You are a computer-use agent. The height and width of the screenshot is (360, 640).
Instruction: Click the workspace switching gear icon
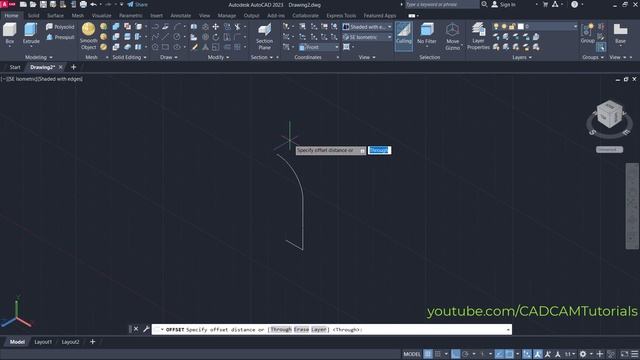click(583, 354)
